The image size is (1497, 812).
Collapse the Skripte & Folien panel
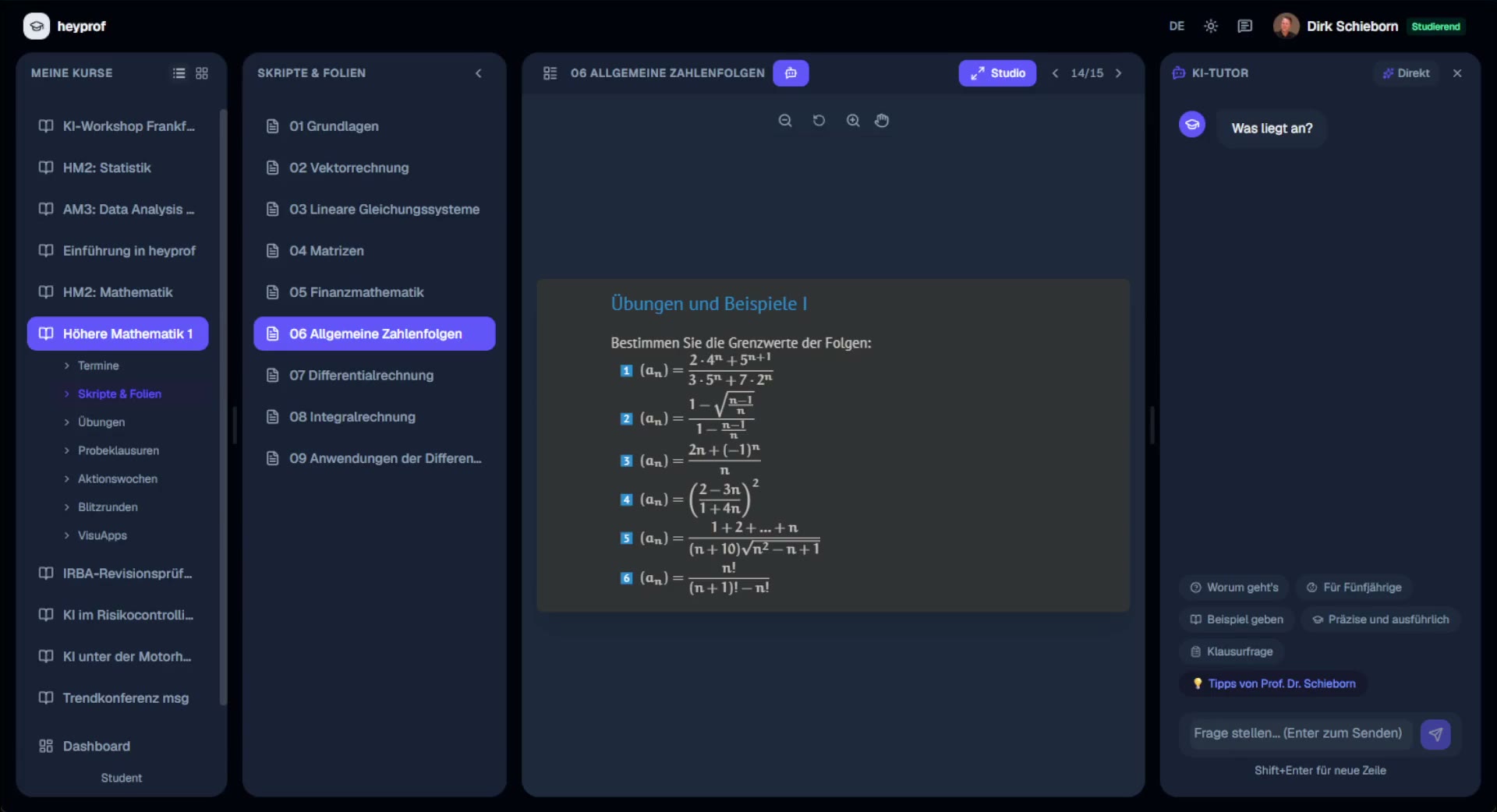[479, 73]
